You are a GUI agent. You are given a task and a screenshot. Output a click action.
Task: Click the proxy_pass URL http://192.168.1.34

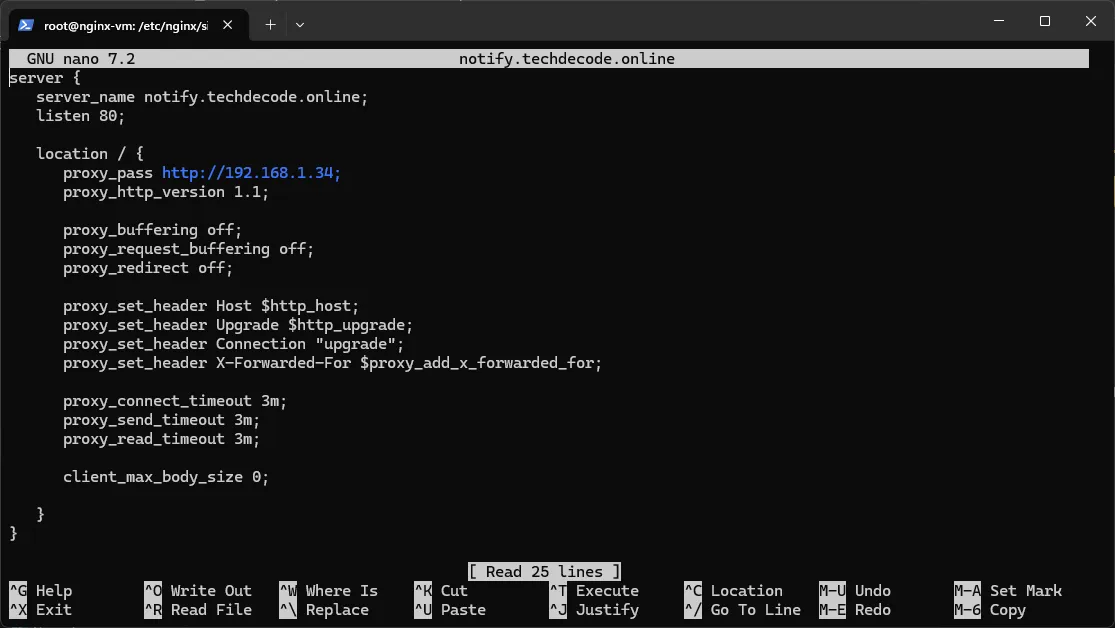(x=251, y=173)
